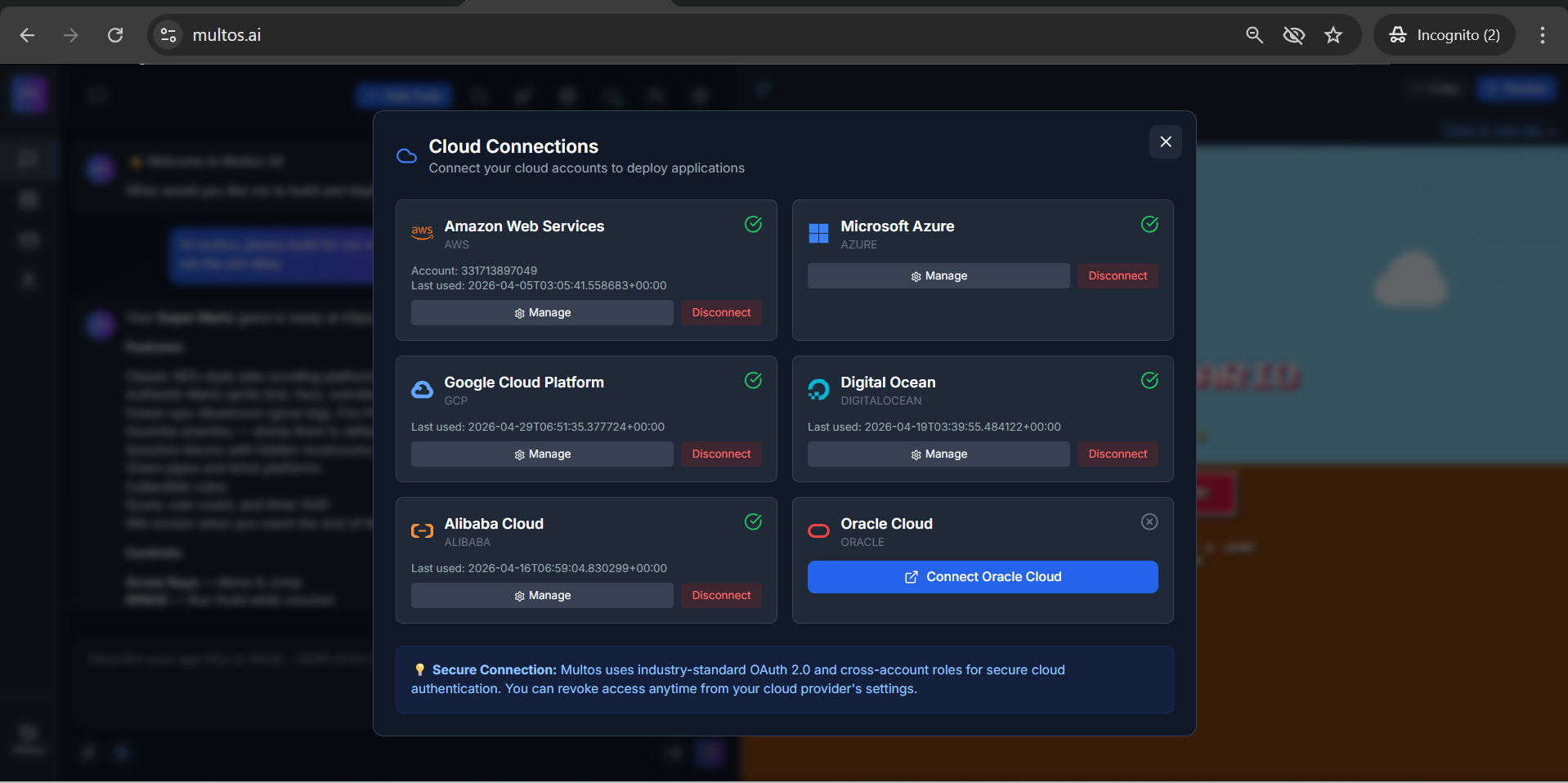Screen dimensions: 1568x783
Task: Click the AWS Account: 331713897049 text
Action: coord(474,271)
